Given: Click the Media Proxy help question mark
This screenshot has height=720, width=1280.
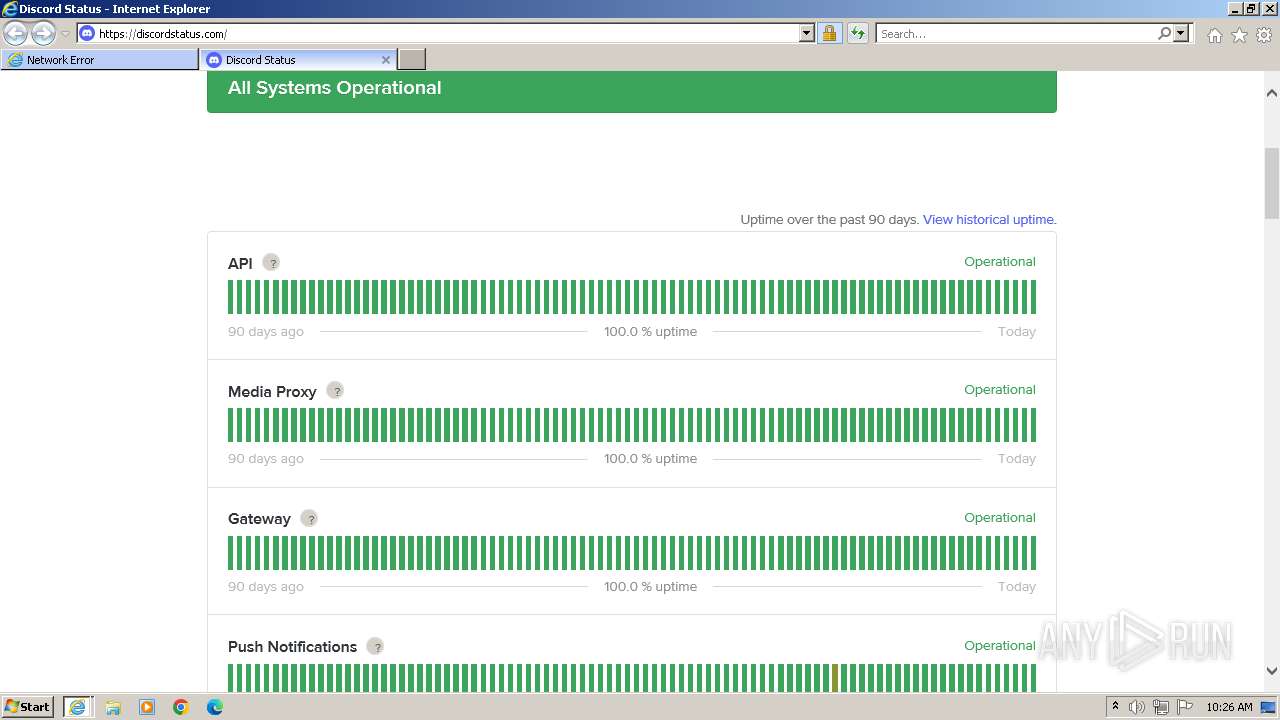Looking at the screenshot, I should click(335, 391).
